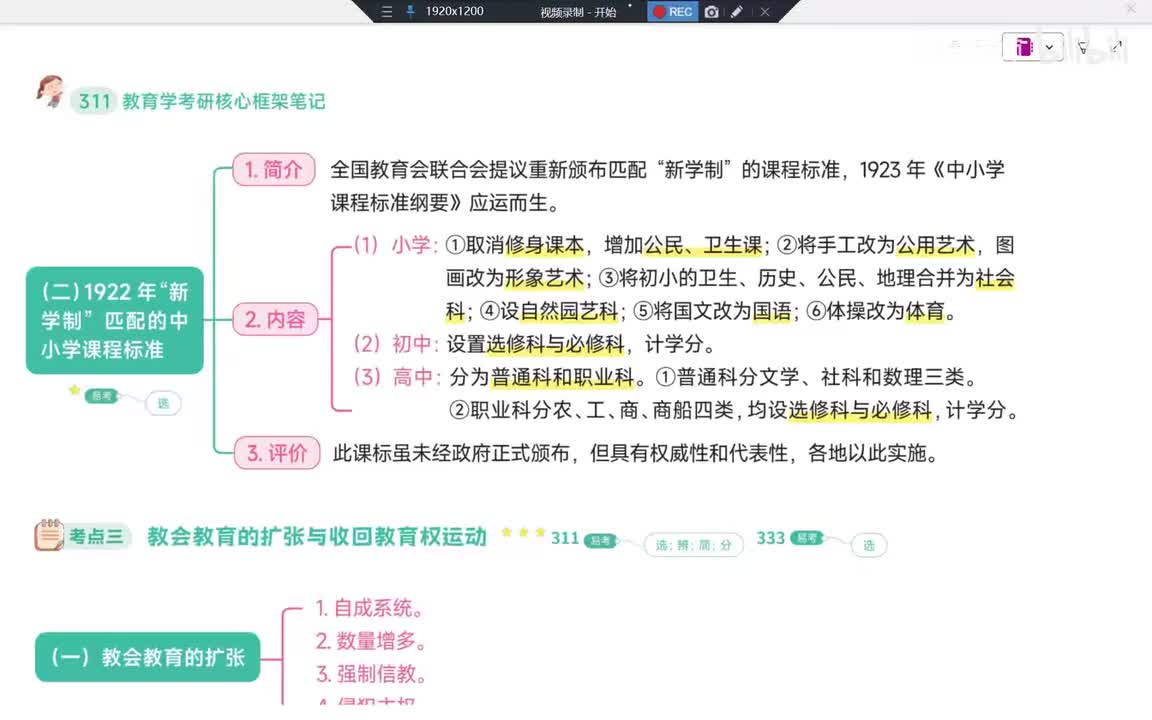Click the expand fullscreen arrows icon
The height and width of the screenshot is (720, 1152).
click(1117, 46)
